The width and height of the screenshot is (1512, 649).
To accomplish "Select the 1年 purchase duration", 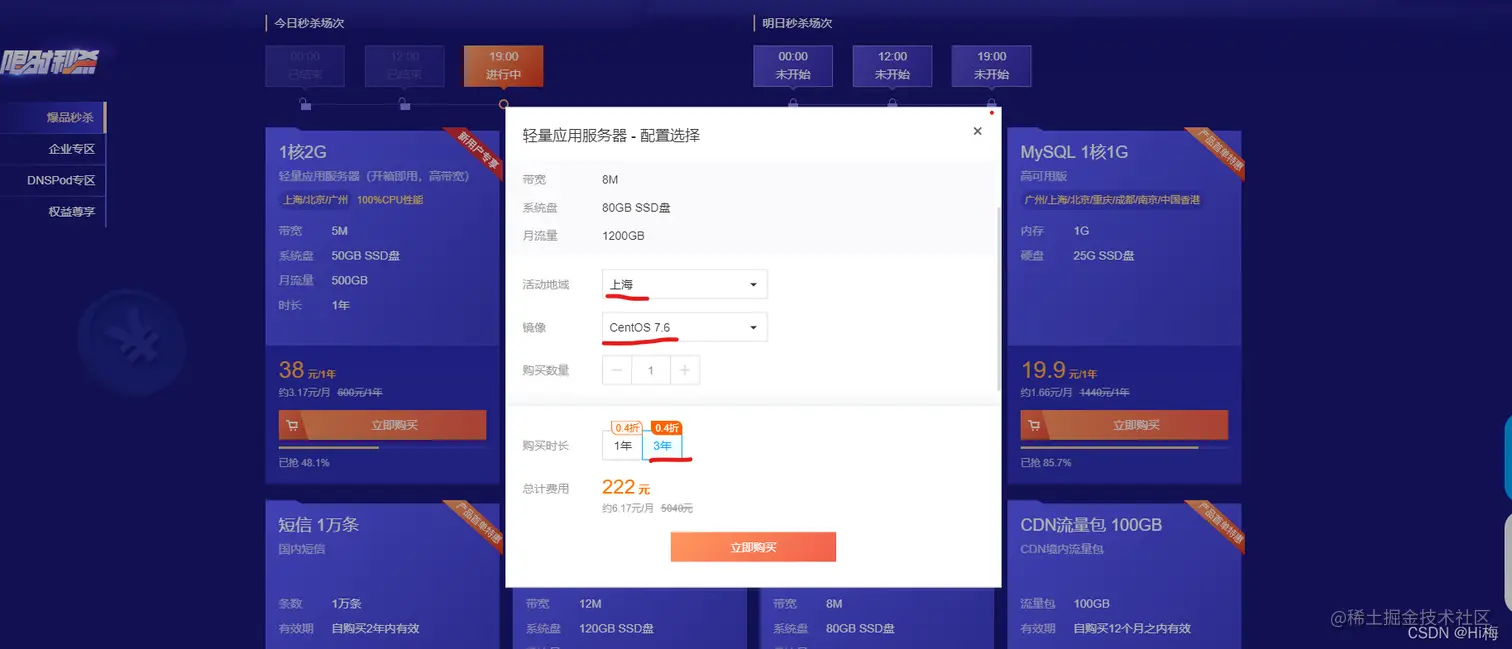I will coord(620,446).
